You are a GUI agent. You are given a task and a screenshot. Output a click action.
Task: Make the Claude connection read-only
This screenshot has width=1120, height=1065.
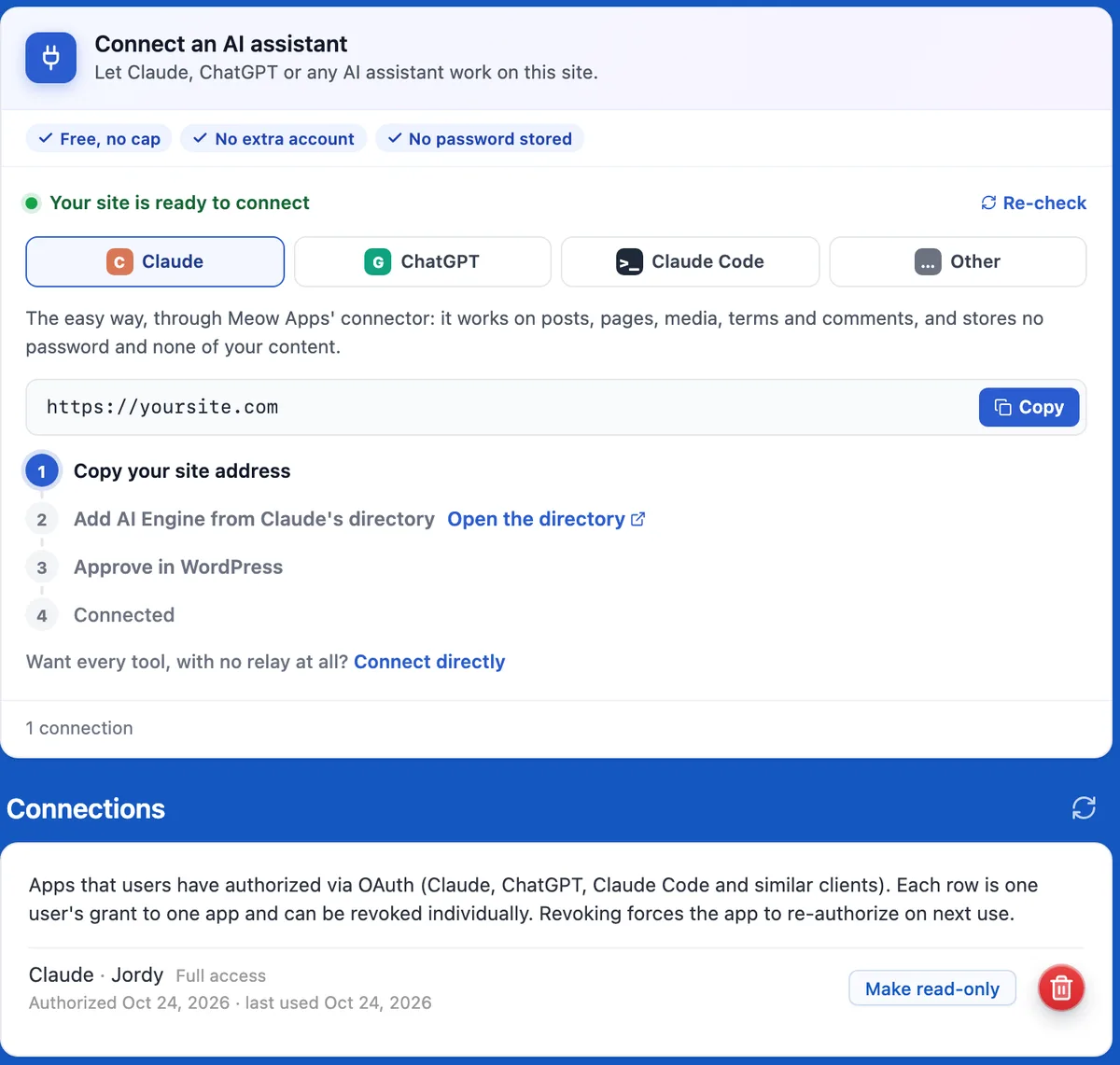932,988
